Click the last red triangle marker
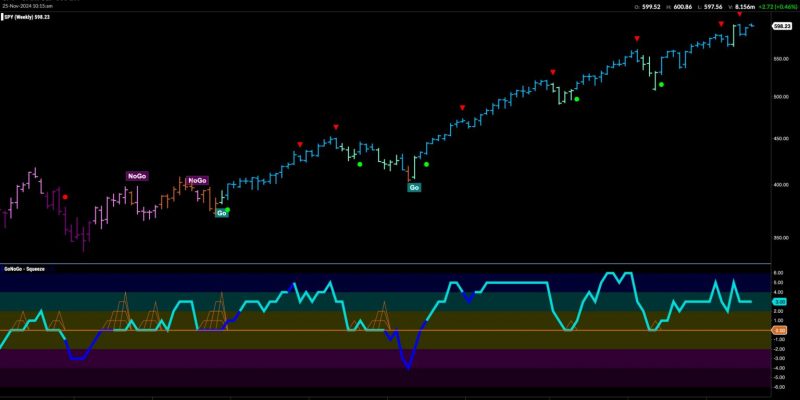Image resolution: width=800 pixels, height=400 pixels. [739, 14]
